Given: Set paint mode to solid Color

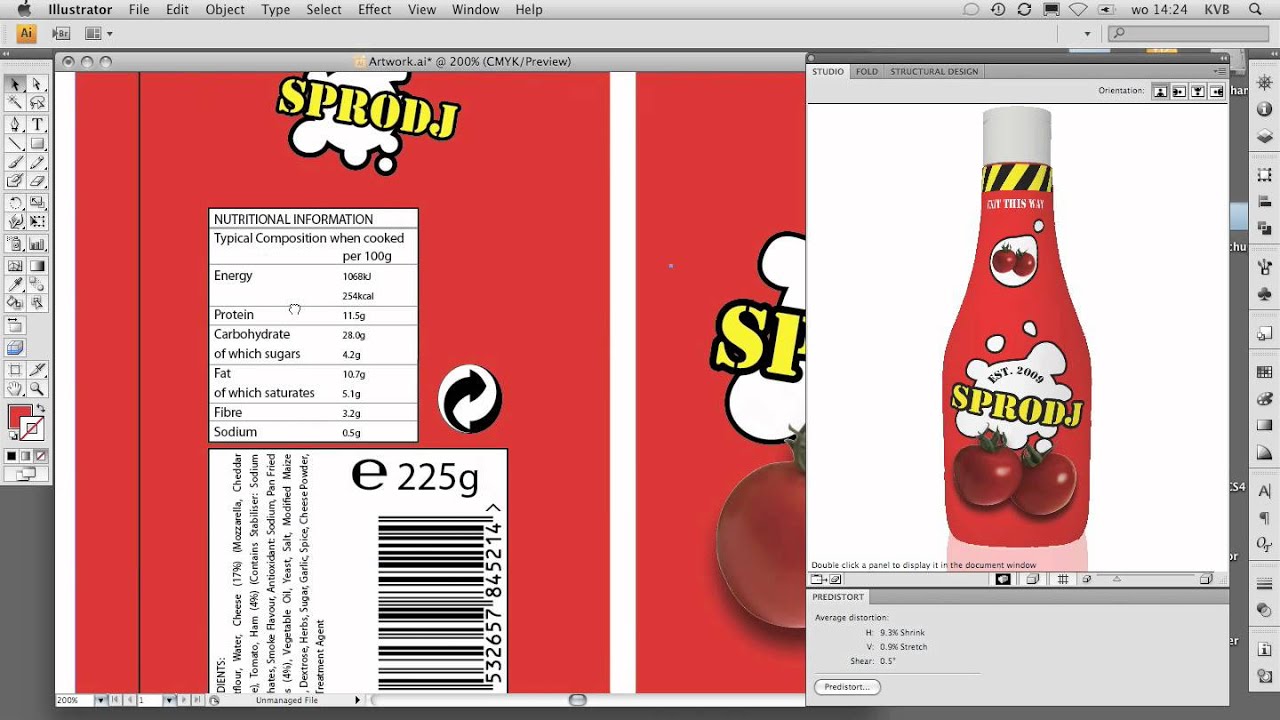Looking at the screenshot, I should 12,456.
